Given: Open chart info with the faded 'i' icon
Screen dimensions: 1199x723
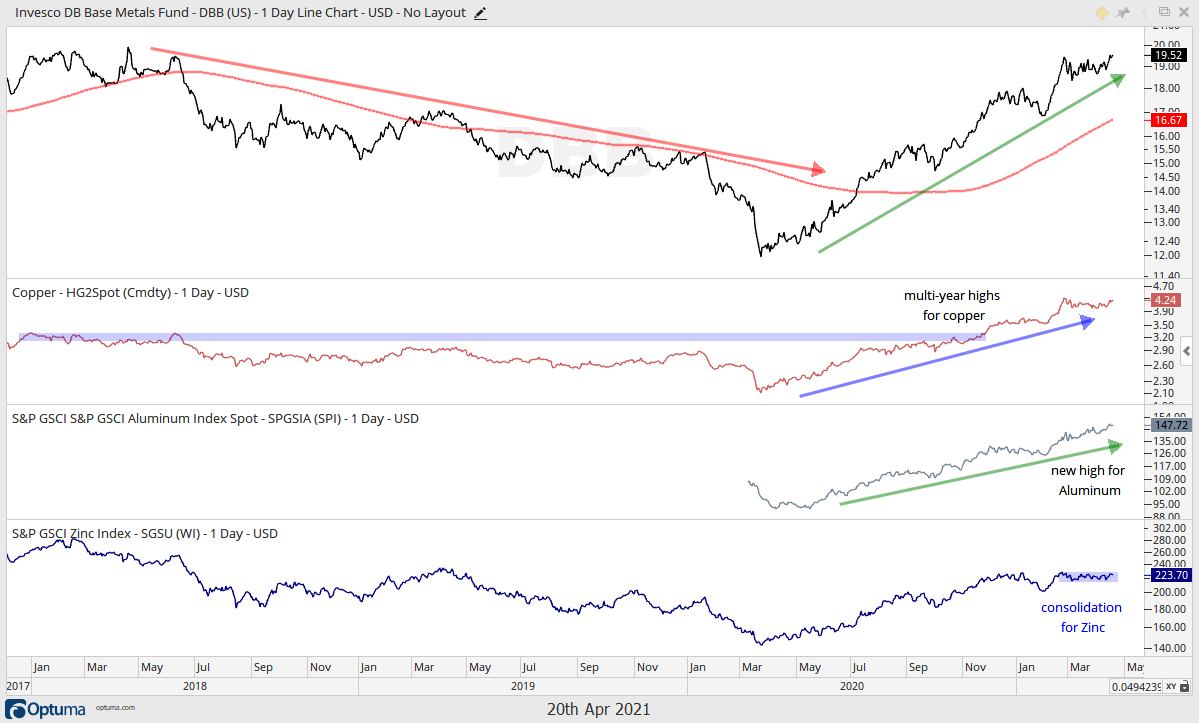Looking at the screenshot, I should tap(1144, 13).
